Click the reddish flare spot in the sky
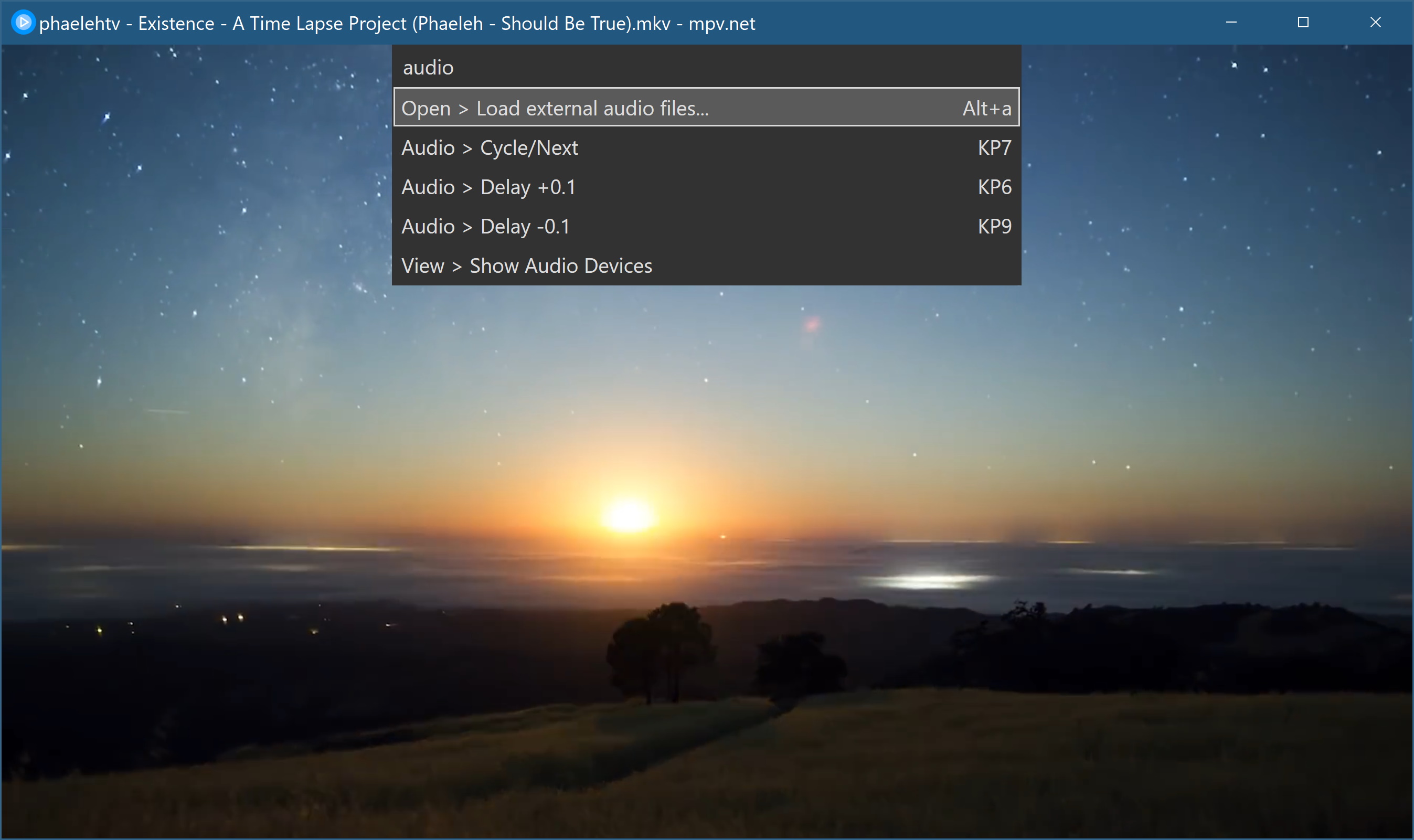This screenshot has height=840, width=1414. [812, 324]
